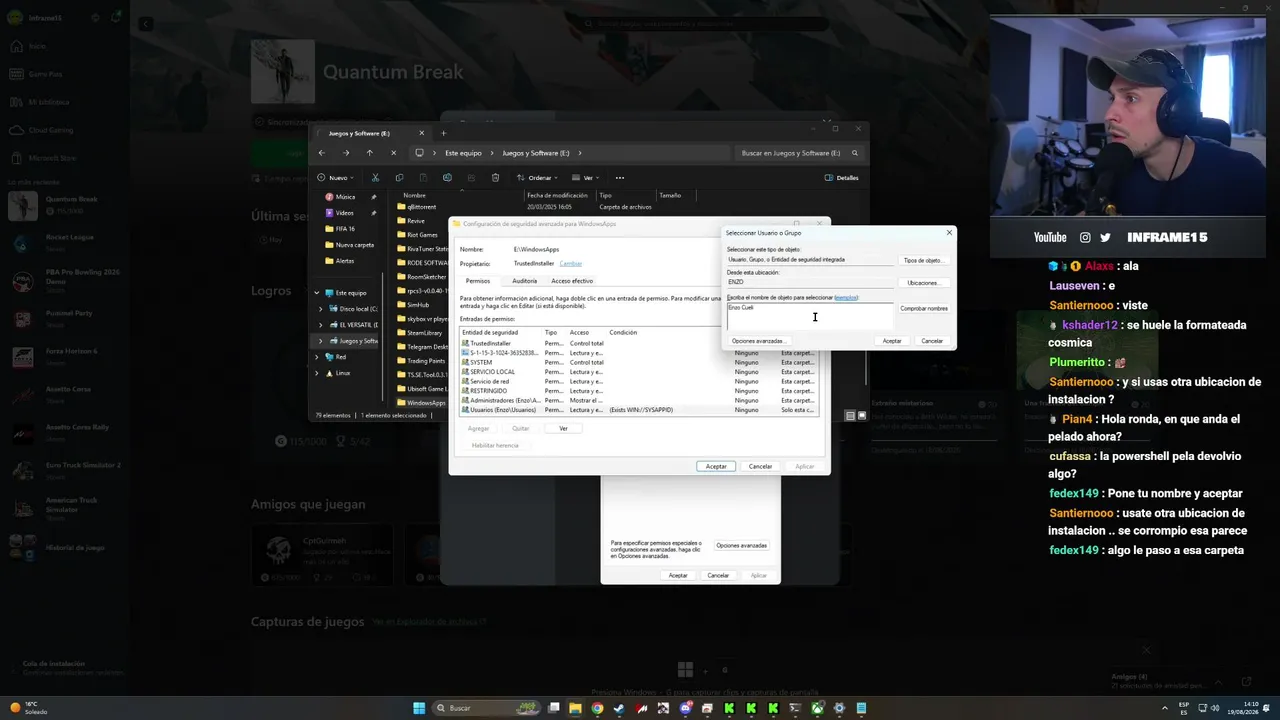Screen dimensions: 1280x720
Task: Select Música in Explorer sidebar
Action: point(345,197)
